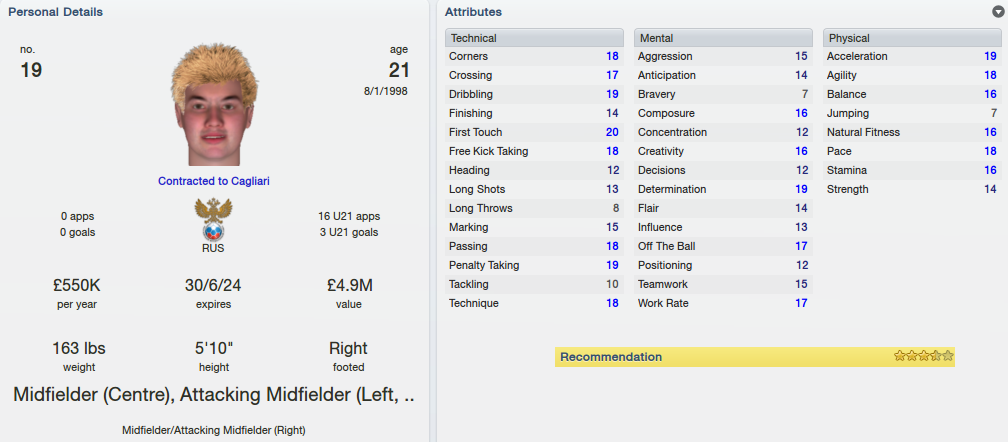The height and width of the screenshot is (442, 1008).
Task: Open the Attributes panel dropdown arrow
Action: tap(998, 12)
